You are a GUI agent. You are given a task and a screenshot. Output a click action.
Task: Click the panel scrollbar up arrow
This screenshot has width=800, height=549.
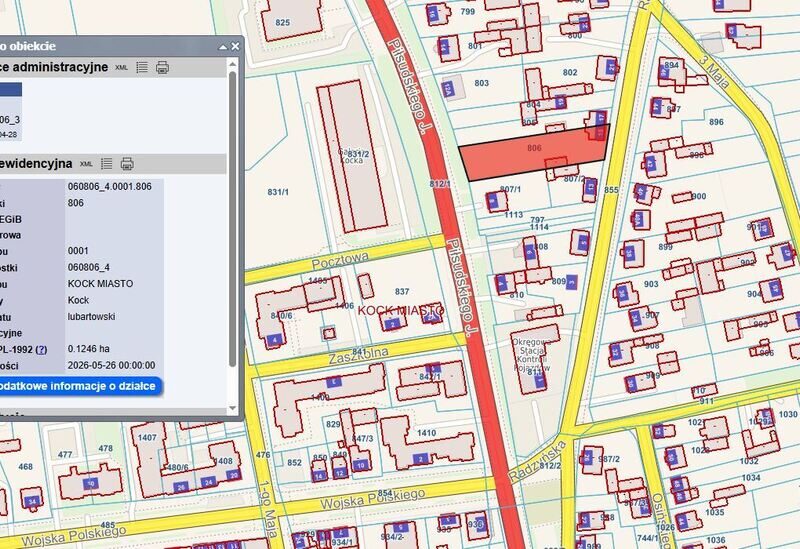233,64
